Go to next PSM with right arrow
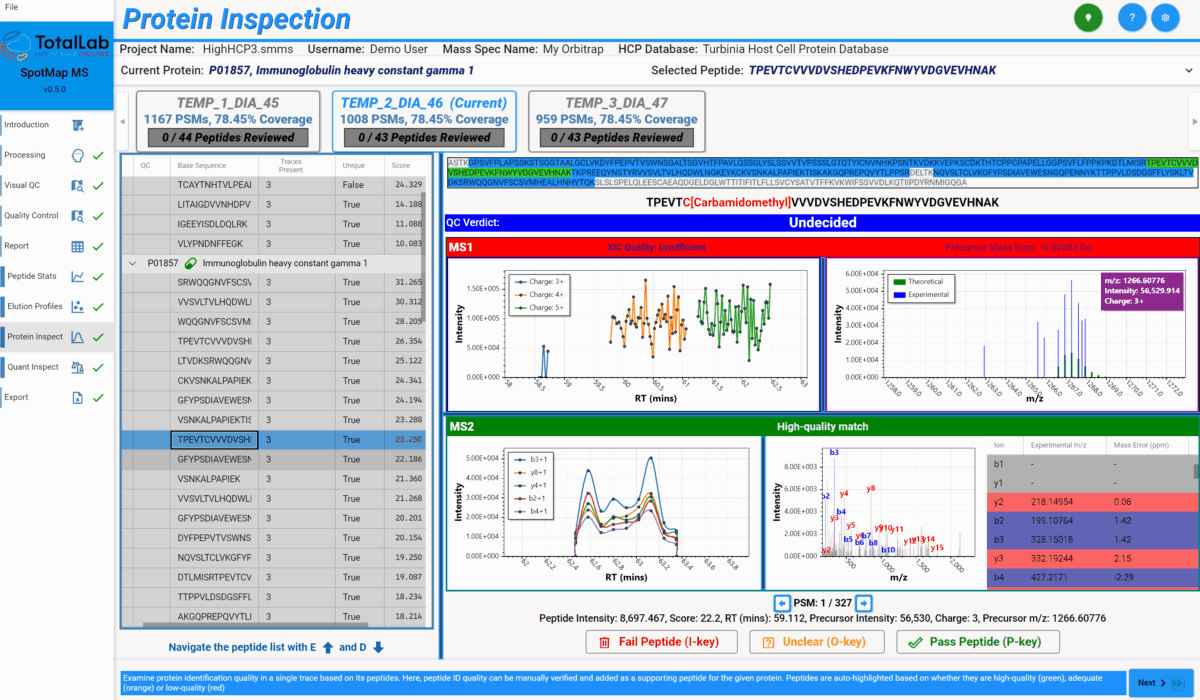This screenshot has height=700, width=1200. point(864,603)
